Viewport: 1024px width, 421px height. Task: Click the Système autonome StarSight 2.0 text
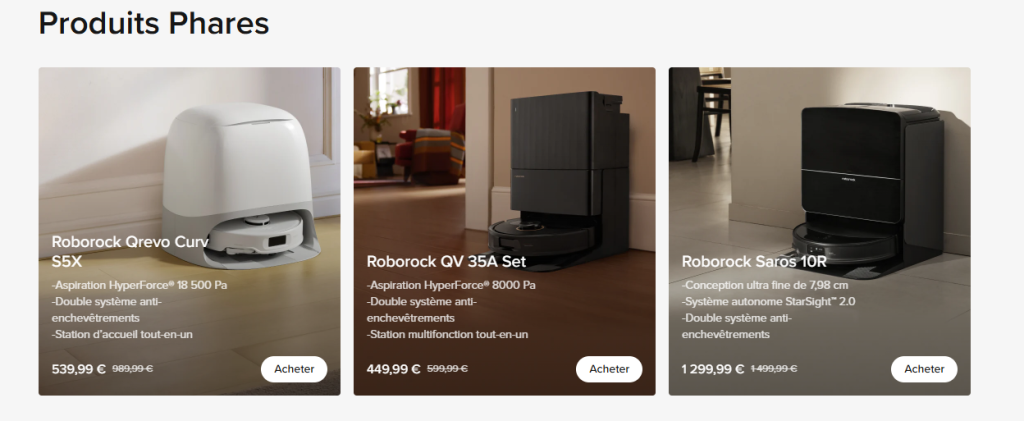coord(769,302)
